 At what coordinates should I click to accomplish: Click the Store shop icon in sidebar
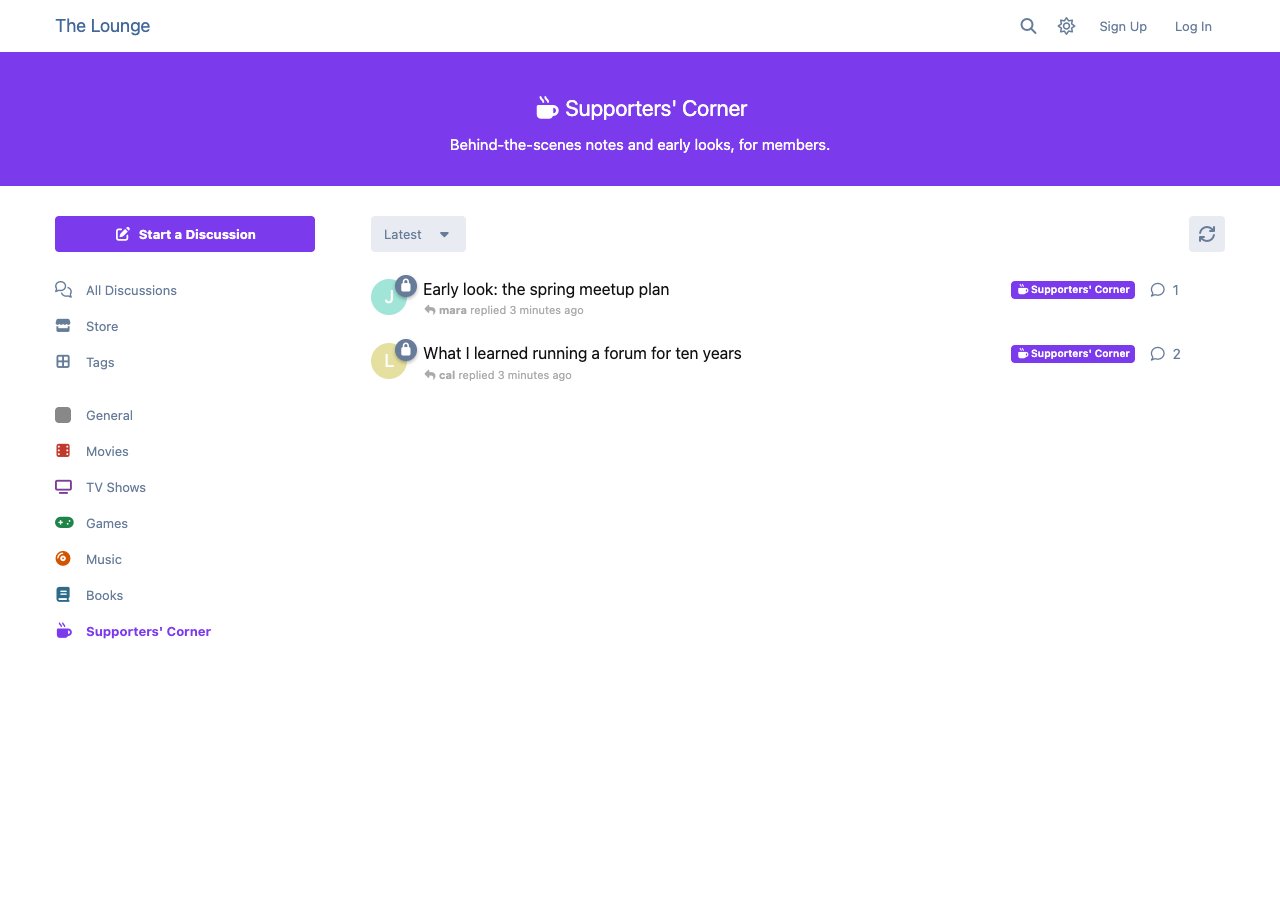[x=63, y=326]
